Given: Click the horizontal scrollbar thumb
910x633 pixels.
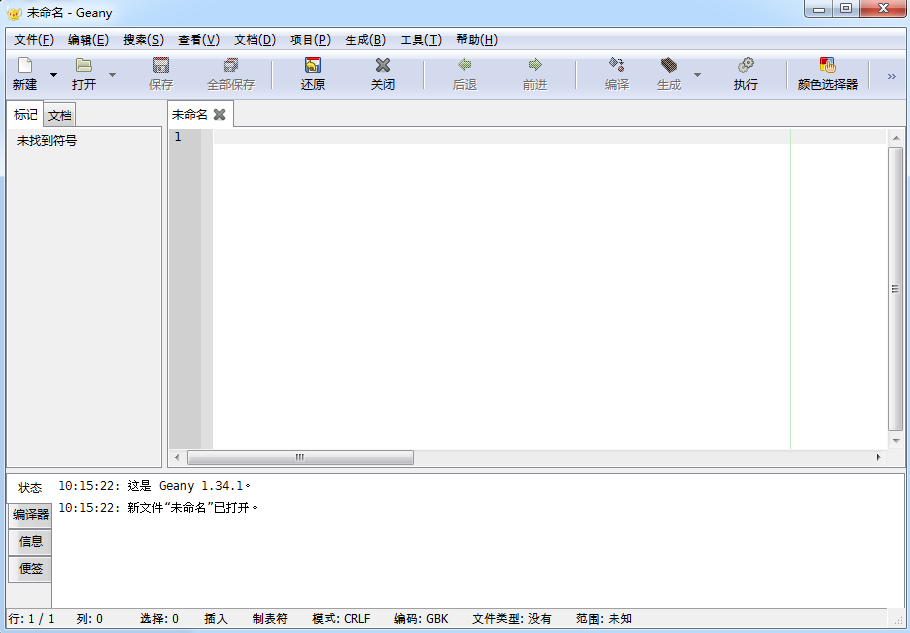Looking at the screenshot, I should point(300,457).
